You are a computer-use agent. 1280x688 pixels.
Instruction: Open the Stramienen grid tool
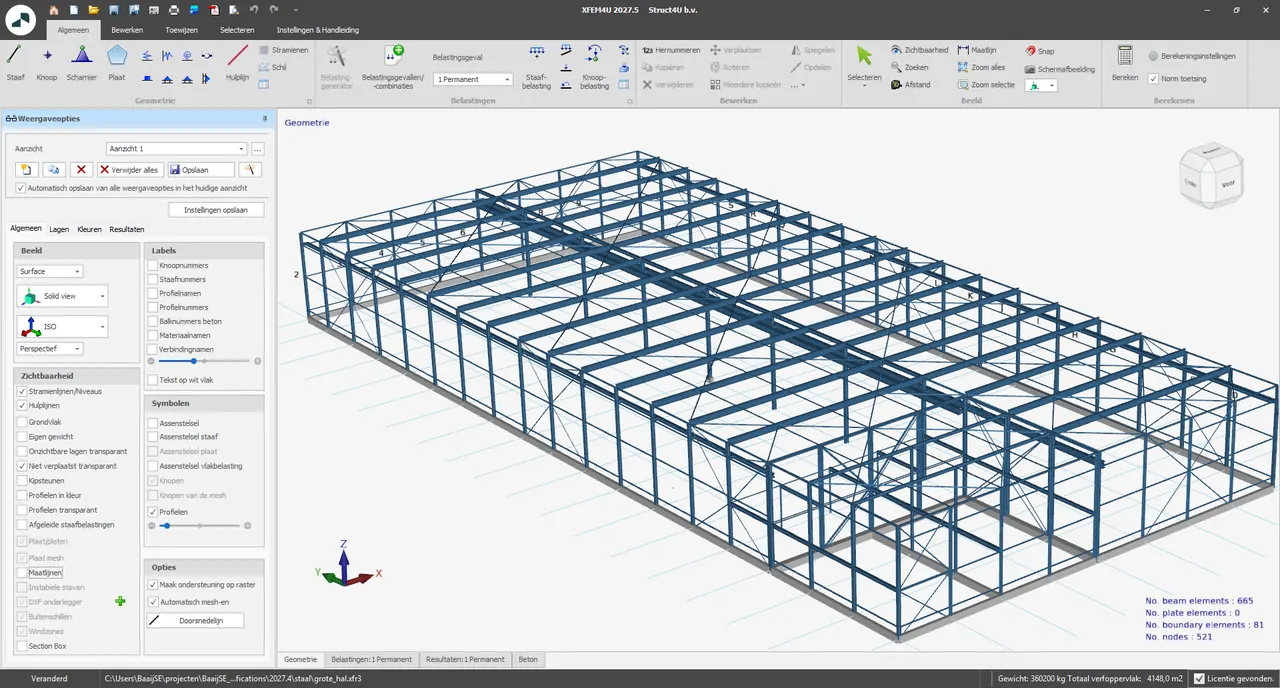pos(284,50)
